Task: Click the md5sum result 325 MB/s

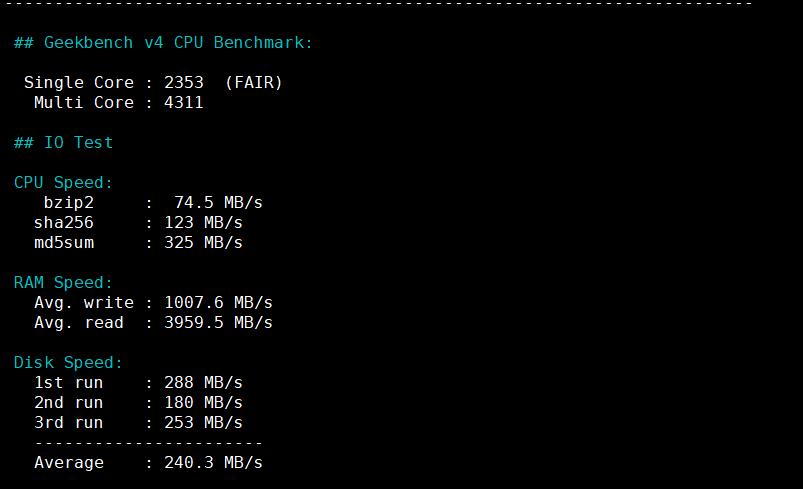Action: [203, 243]
